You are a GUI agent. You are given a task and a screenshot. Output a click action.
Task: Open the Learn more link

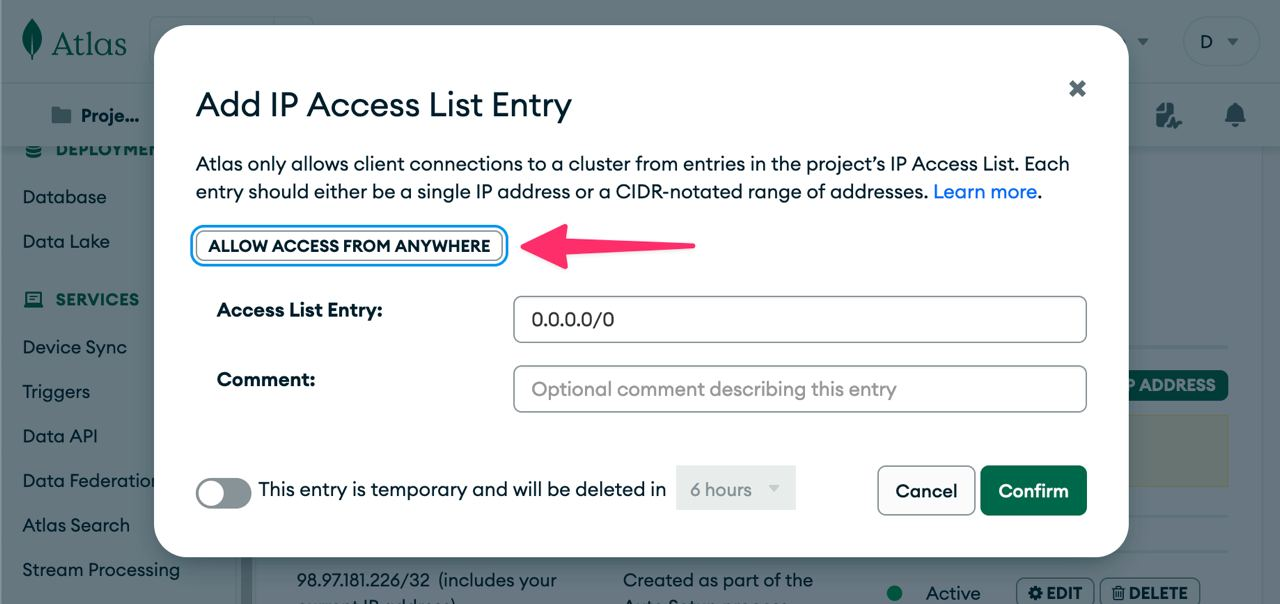click(984, 191)
